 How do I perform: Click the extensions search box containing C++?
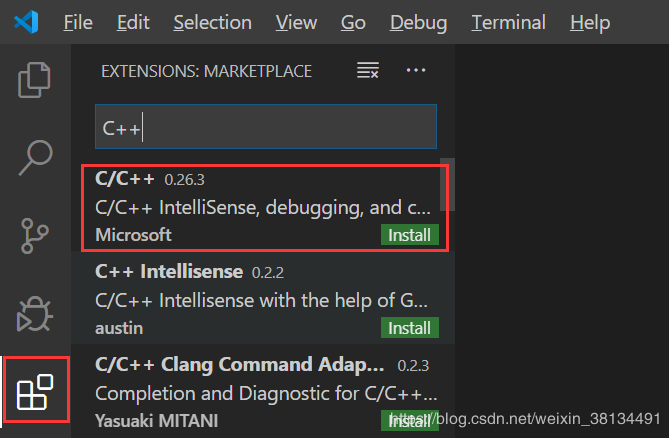(x=265, y=128)
